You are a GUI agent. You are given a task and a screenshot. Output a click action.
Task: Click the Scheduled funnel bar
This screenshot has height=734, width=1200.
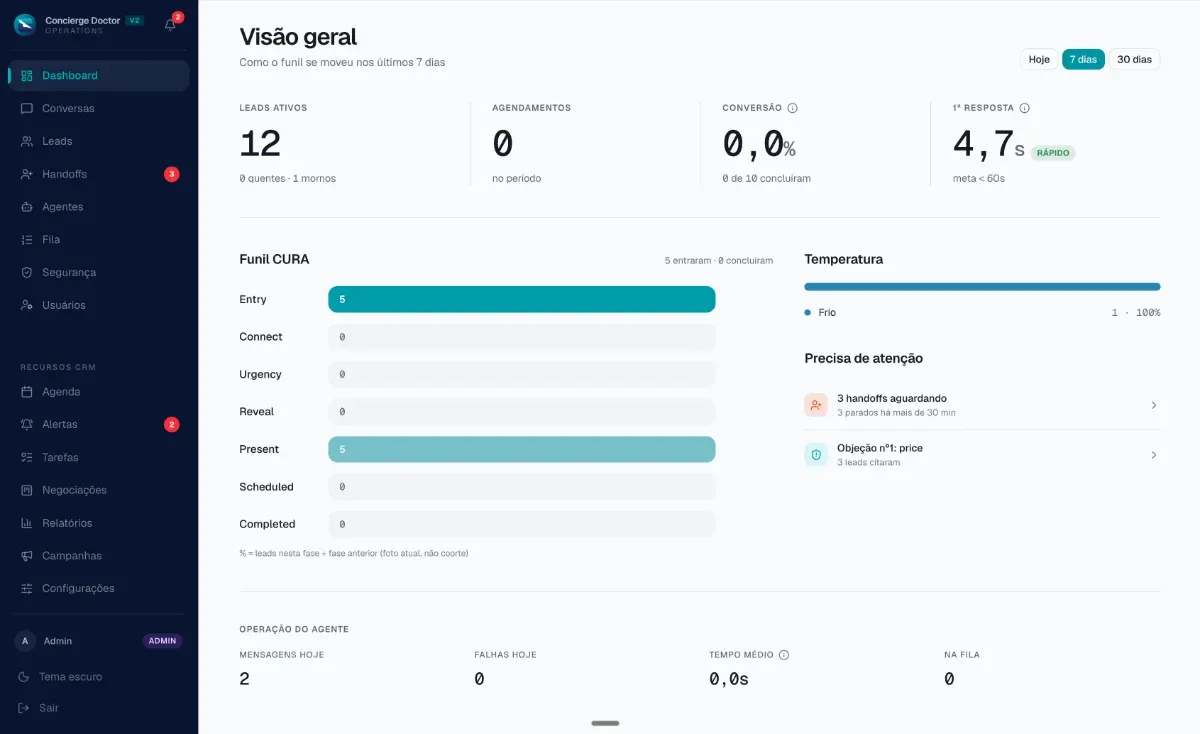pyautogui.click(x=522, y=487)
